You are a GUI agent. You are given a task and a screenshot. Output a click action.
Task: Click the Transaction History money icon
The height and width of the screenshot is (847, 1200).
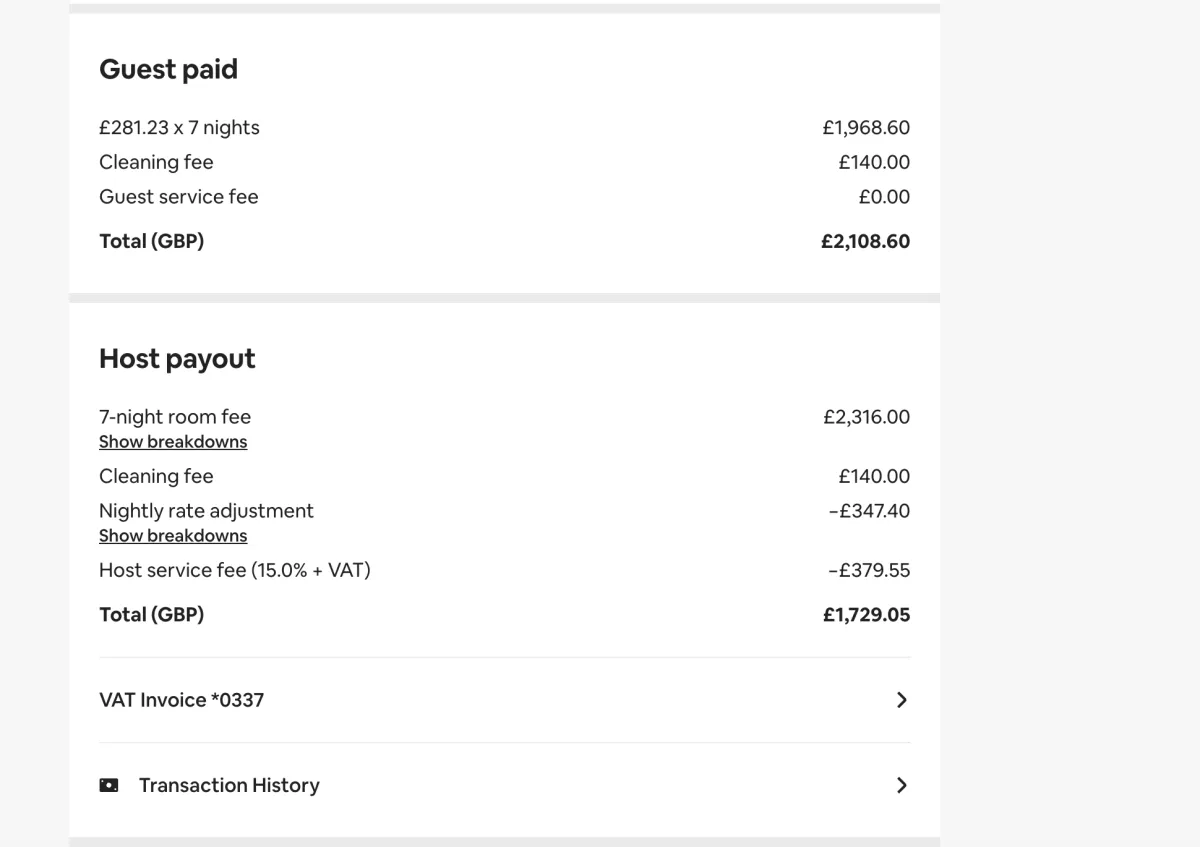109,785
